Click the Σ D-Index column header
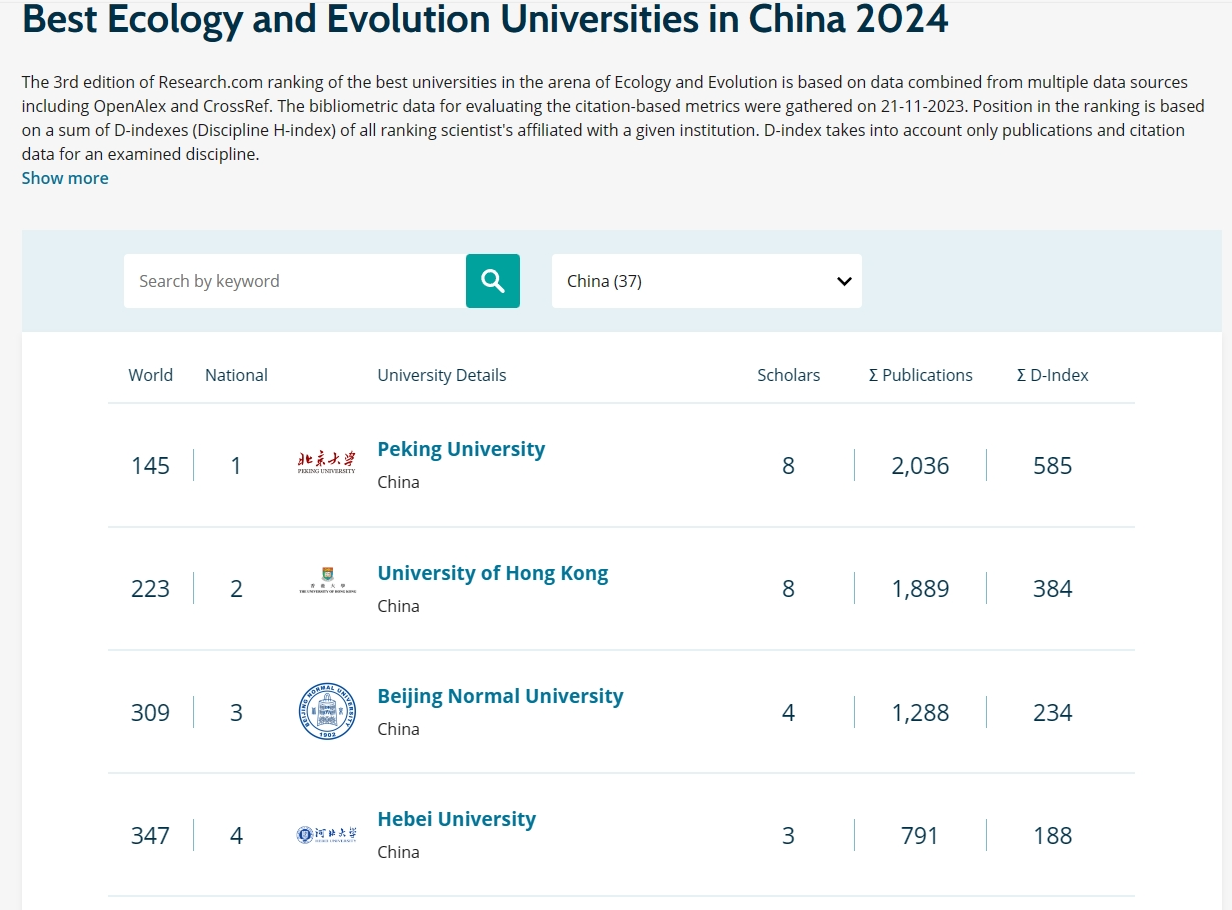Image resolution: width=1232 pixels, height=910 pixels. (1052, 375)
